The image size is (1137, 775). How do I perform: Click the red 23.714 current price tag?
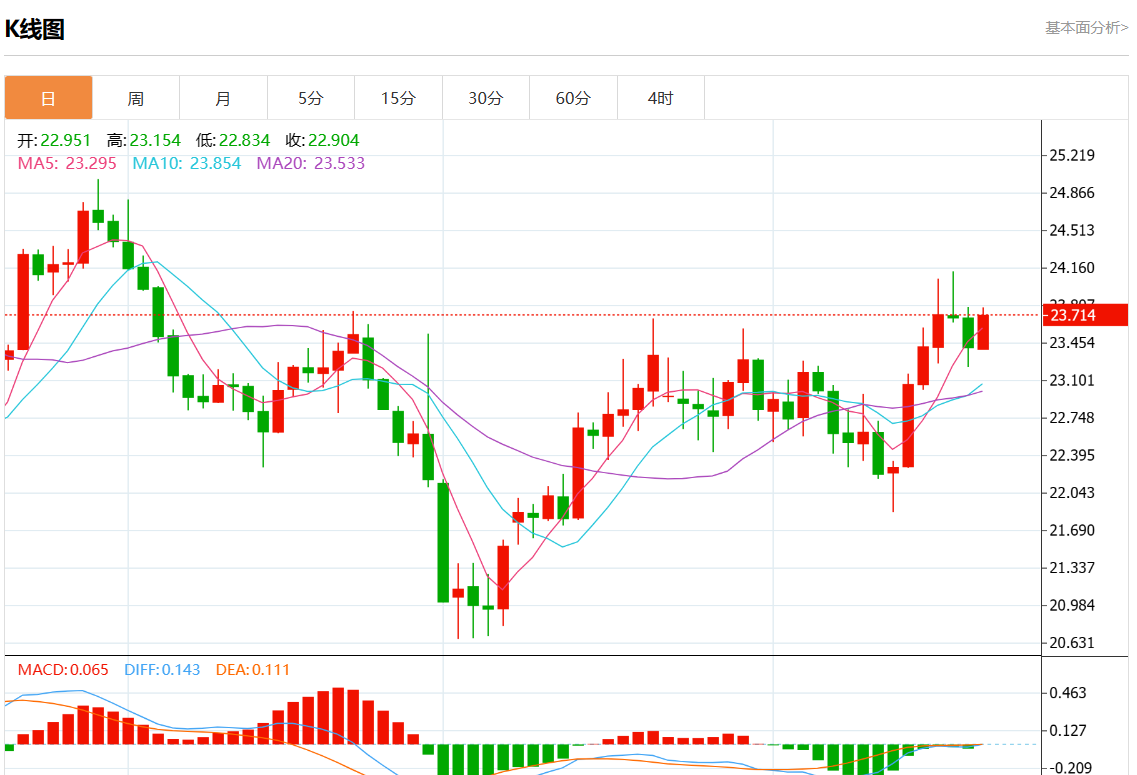point(1086,315)
